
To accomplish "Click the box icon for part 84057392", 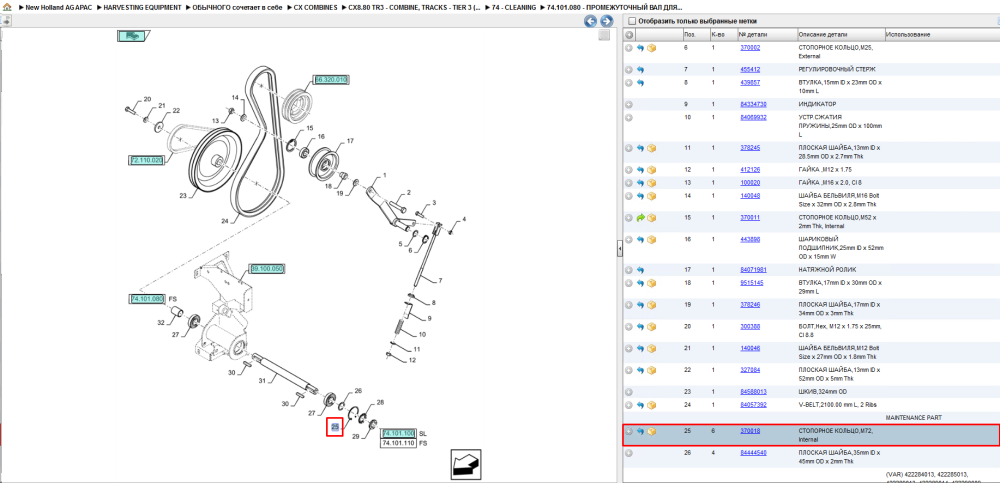I will [652, 405].
